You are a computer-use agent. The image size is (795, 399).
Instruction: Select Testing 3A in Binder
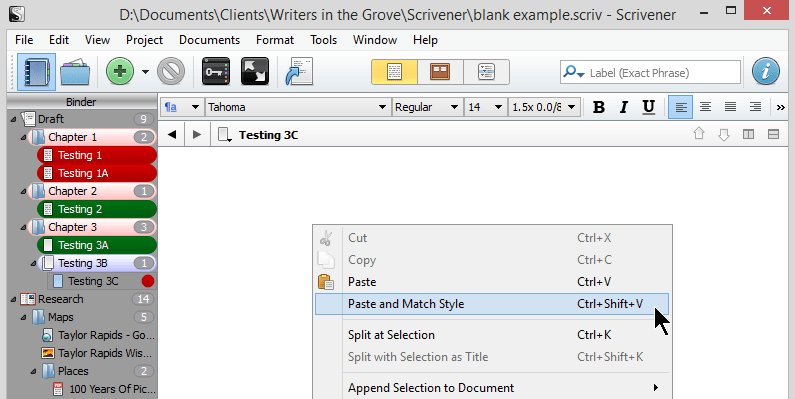tap(97, 245)
